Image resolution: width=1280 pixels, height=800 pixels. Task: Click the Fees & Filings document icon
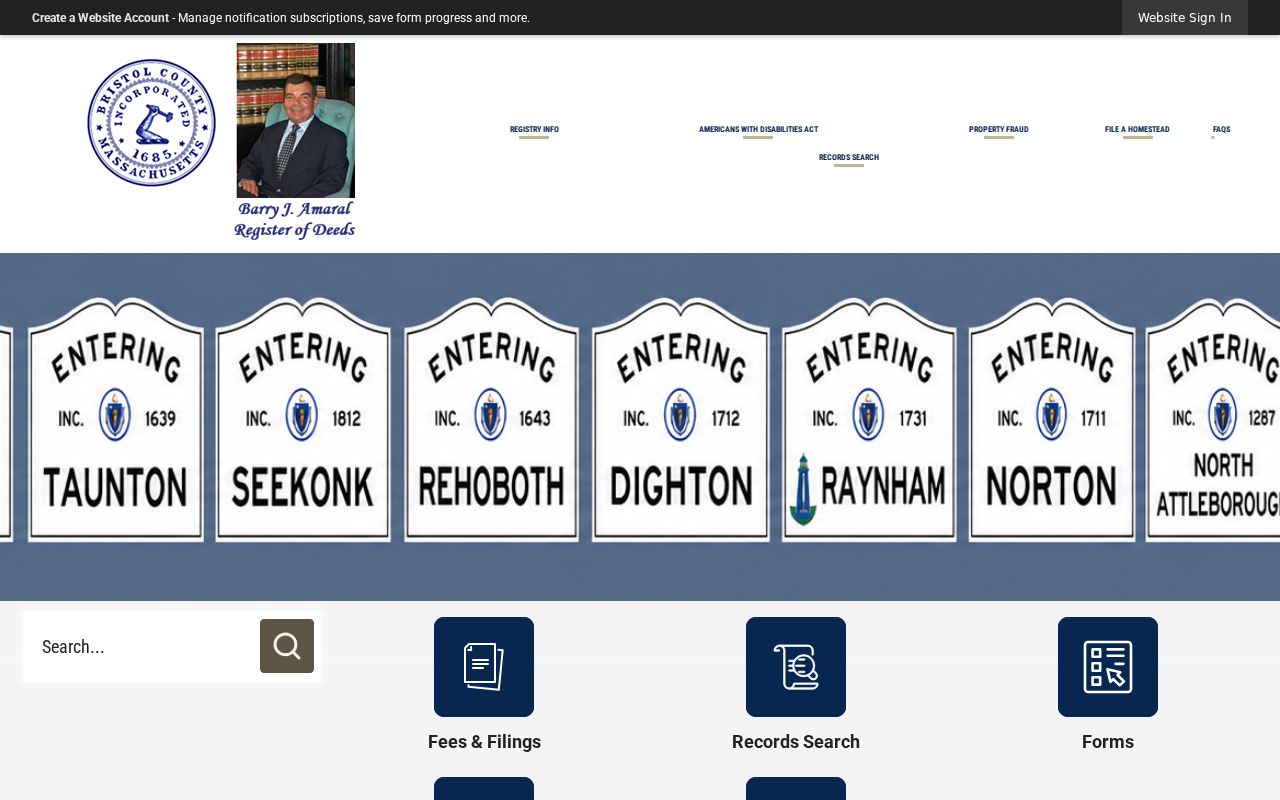pos(484,667)
